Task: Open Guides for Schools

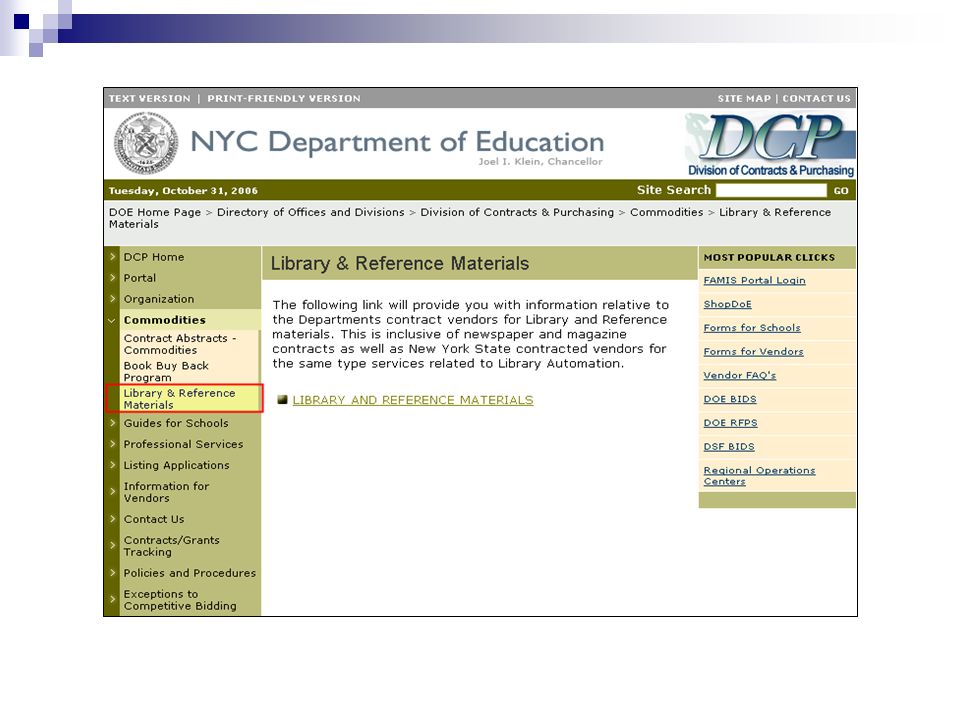Action: (x=176, y=423)
